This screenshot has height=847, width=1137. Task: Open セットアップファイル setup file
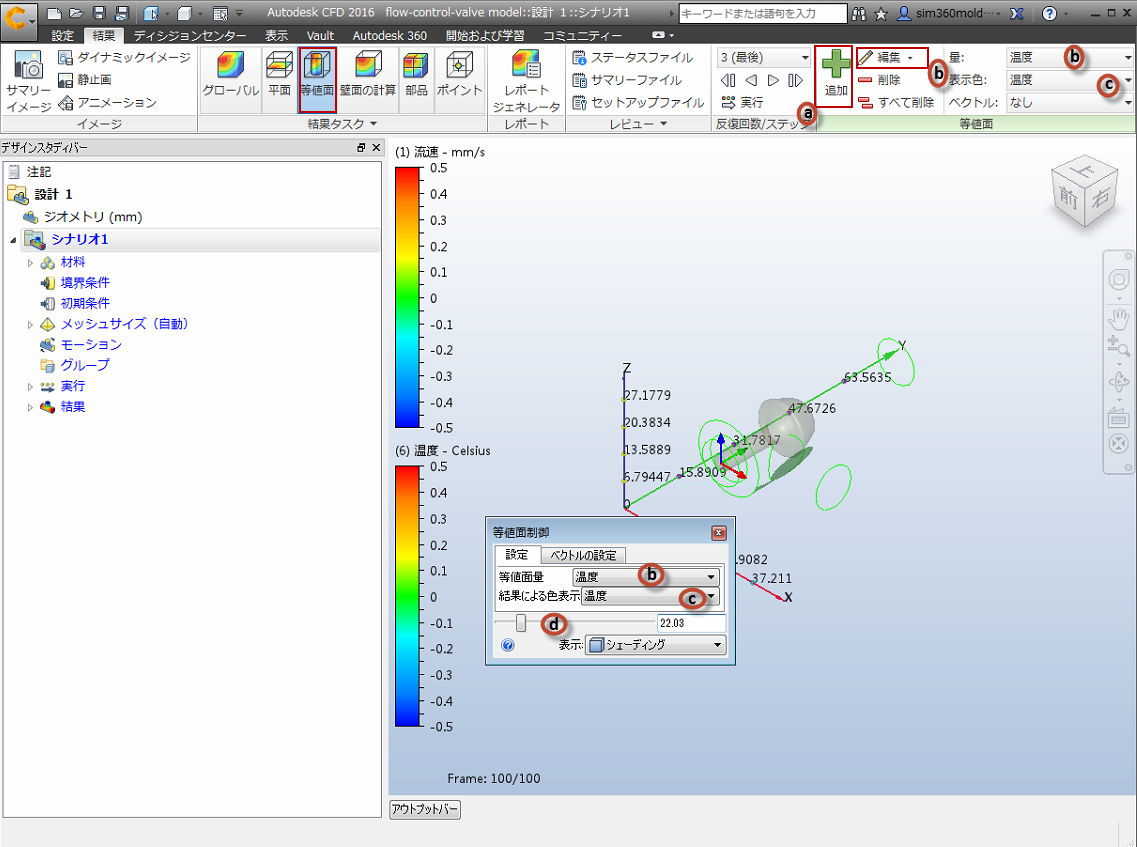[x=638, y=102]
